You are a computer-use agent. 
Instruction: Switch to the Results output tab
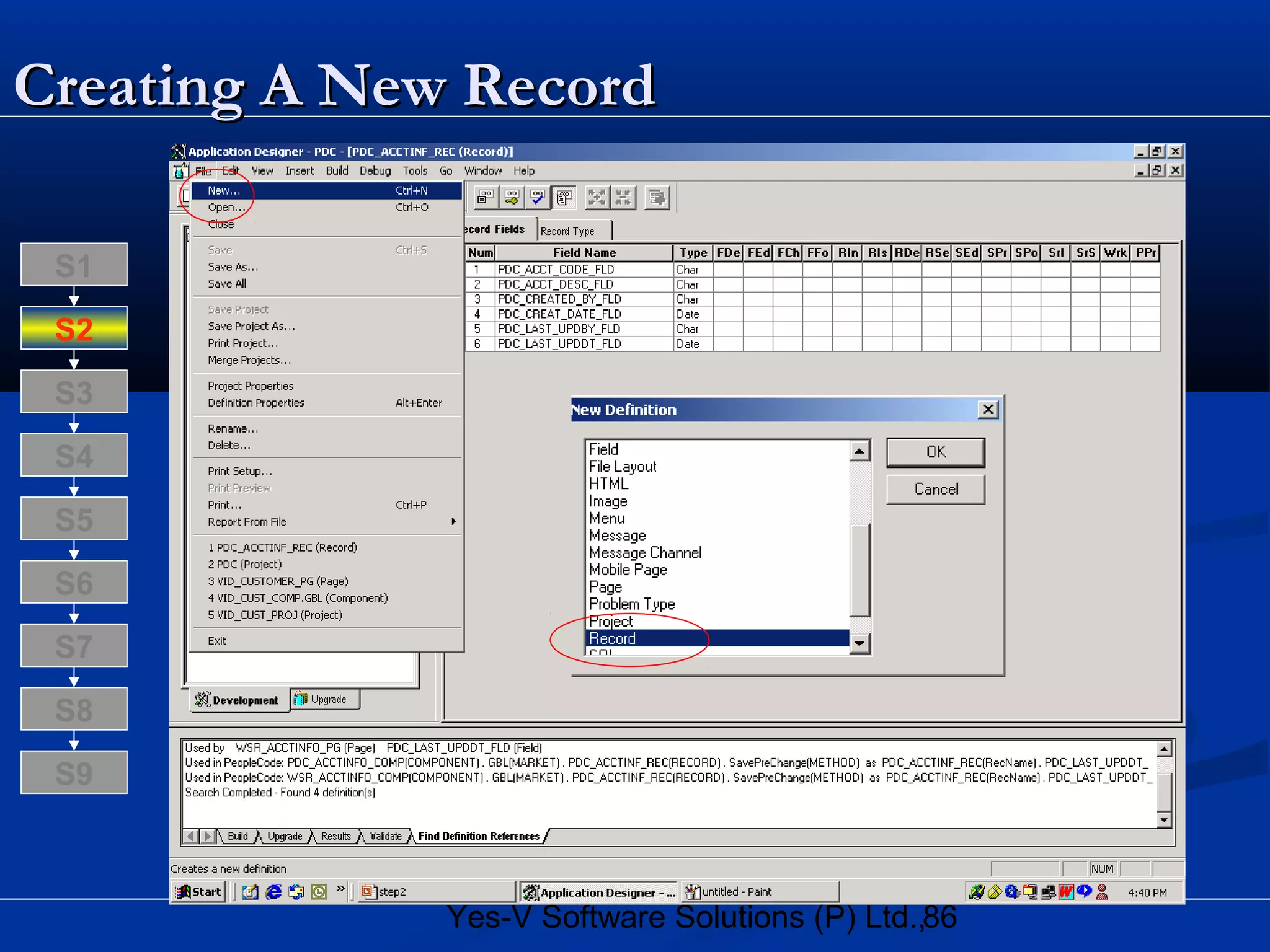tap(335, 837)
